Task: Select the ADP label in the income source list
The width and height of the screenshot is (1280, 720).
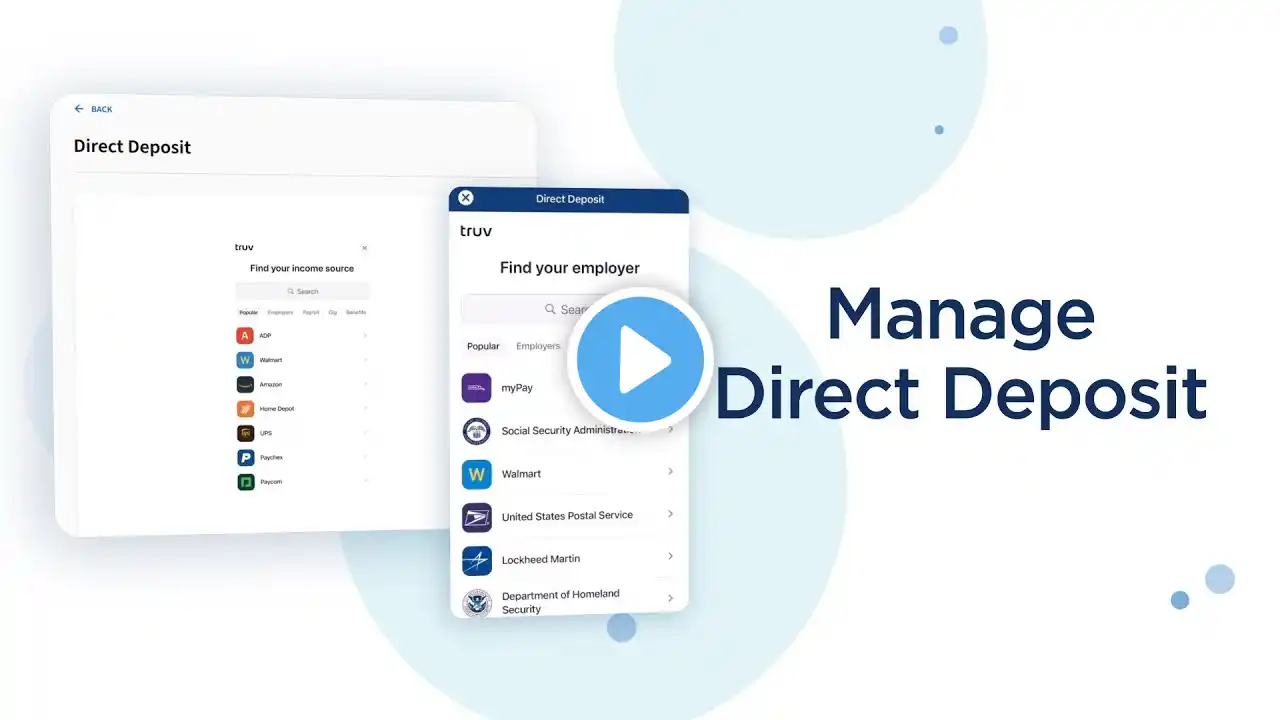Action: [265, 336]
